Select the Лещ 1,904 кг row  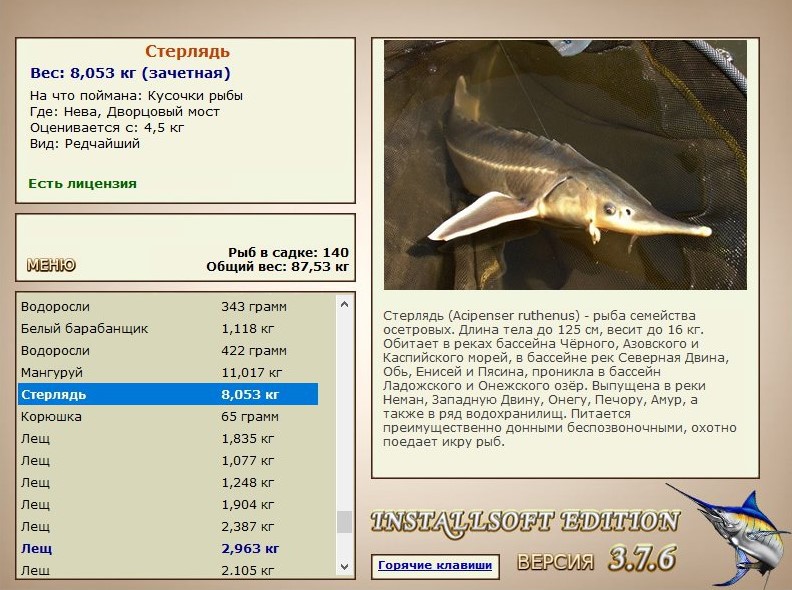(168, 505)
